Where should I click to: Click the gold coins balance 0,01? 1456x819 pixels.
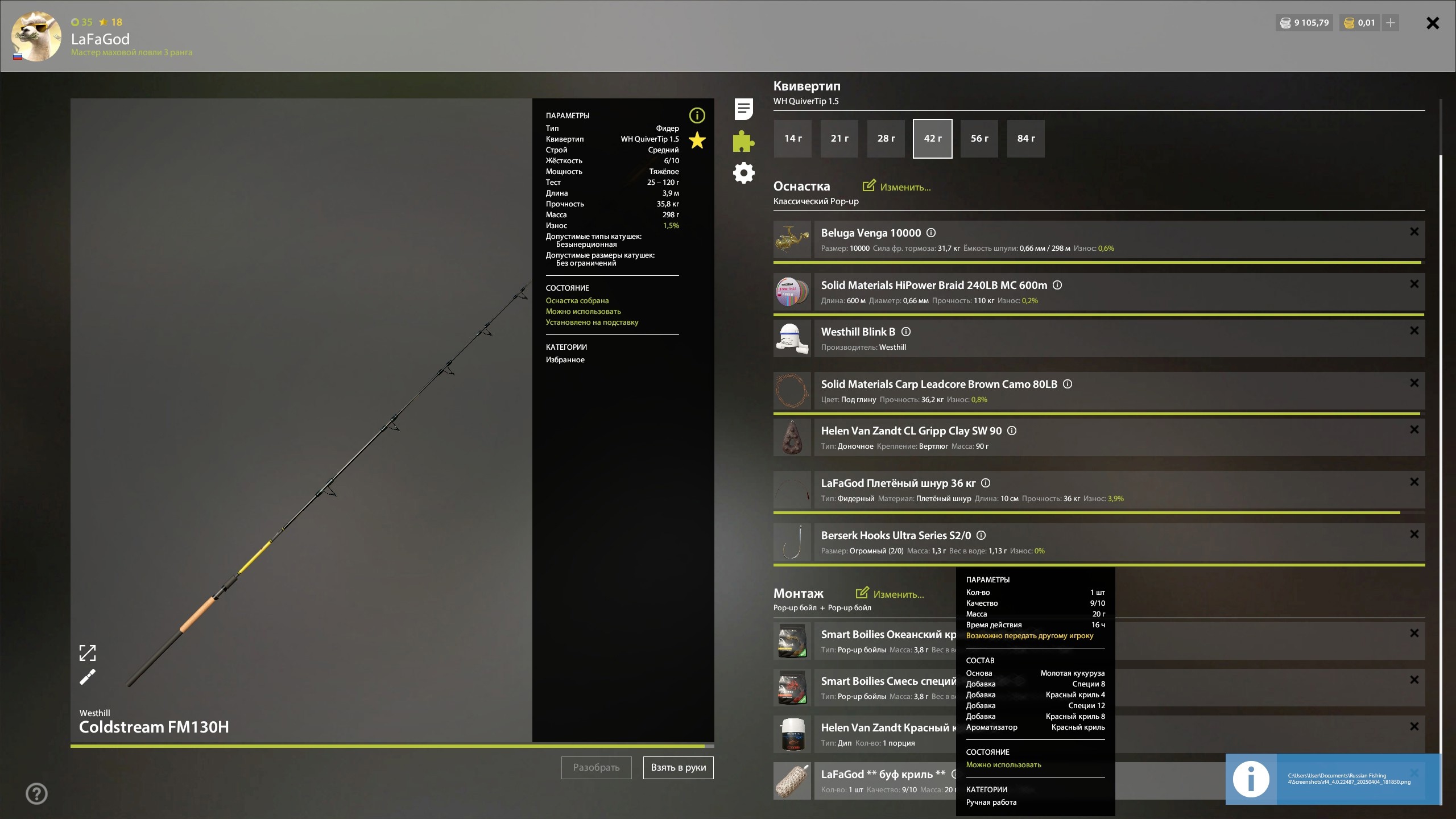[1359, 23]
